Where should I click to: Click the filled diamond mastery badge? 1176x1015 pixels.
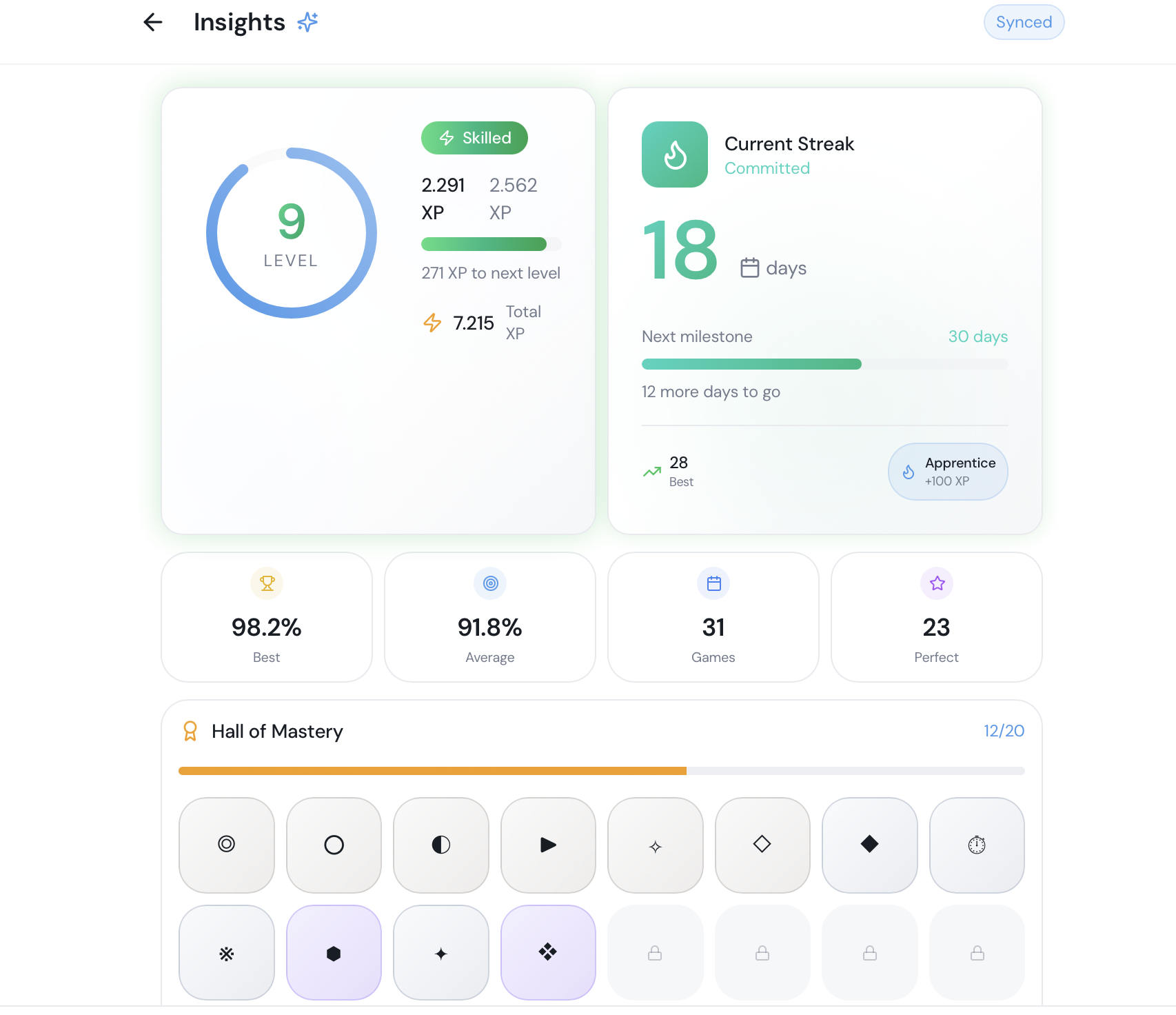[869, 845]
